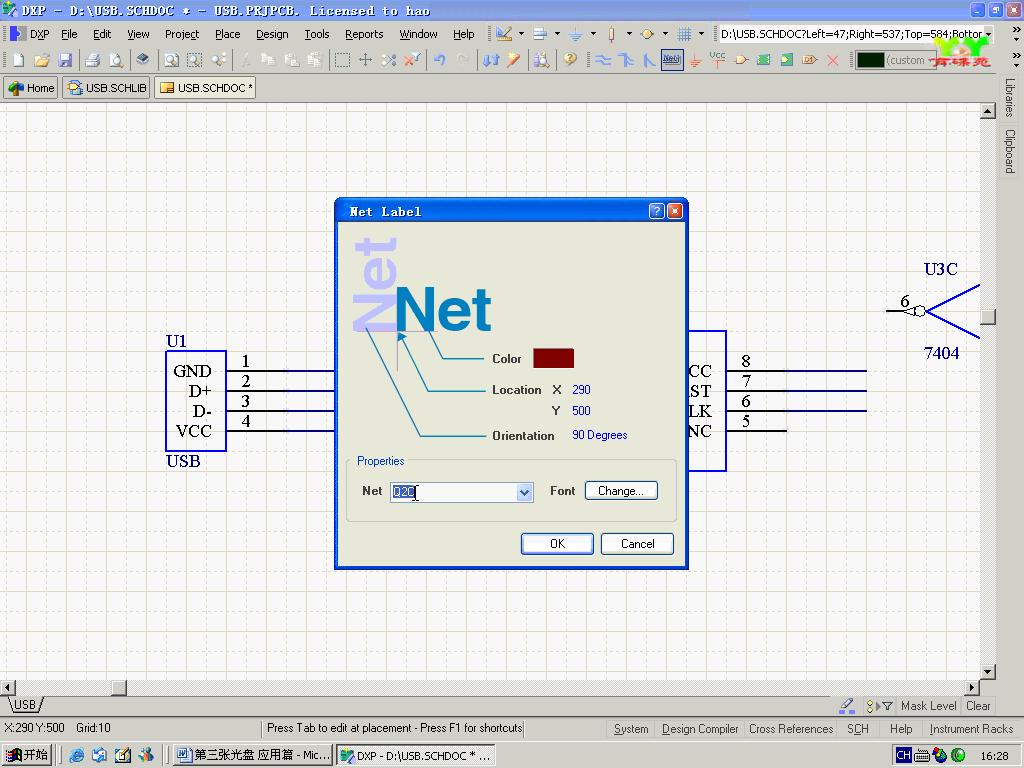Place a VCC power port
The height and width of the screenshot is (768, 1024).
point(718,60)
